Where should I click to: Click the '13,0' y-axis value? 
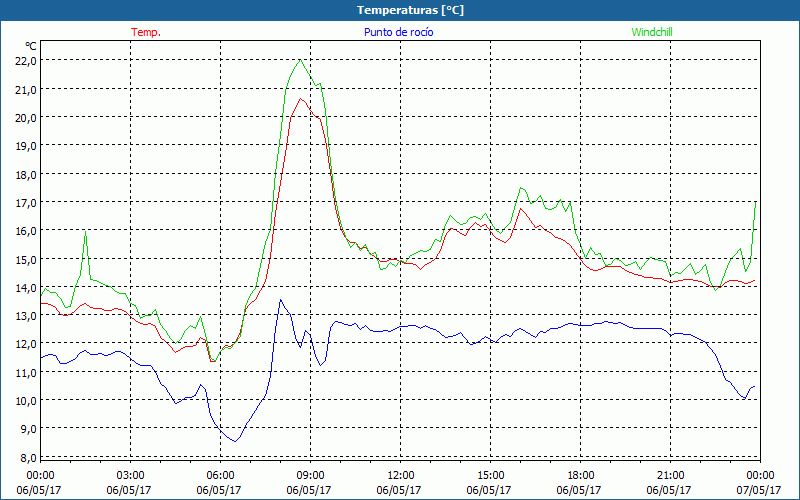click(27, 316)
